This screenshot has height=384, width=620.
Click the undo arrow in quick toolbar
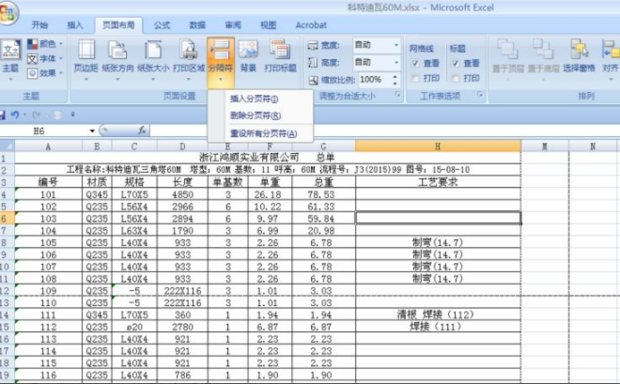(15, 115)
